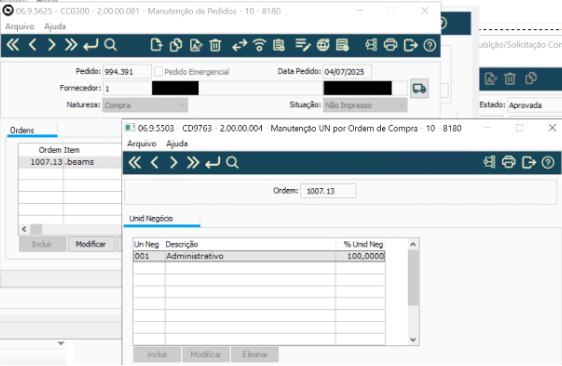Go to last record in Manutenção de Pedidos toolbar
Screen dimensions: 562x366
pyautogui.click(x=71, y=45)
